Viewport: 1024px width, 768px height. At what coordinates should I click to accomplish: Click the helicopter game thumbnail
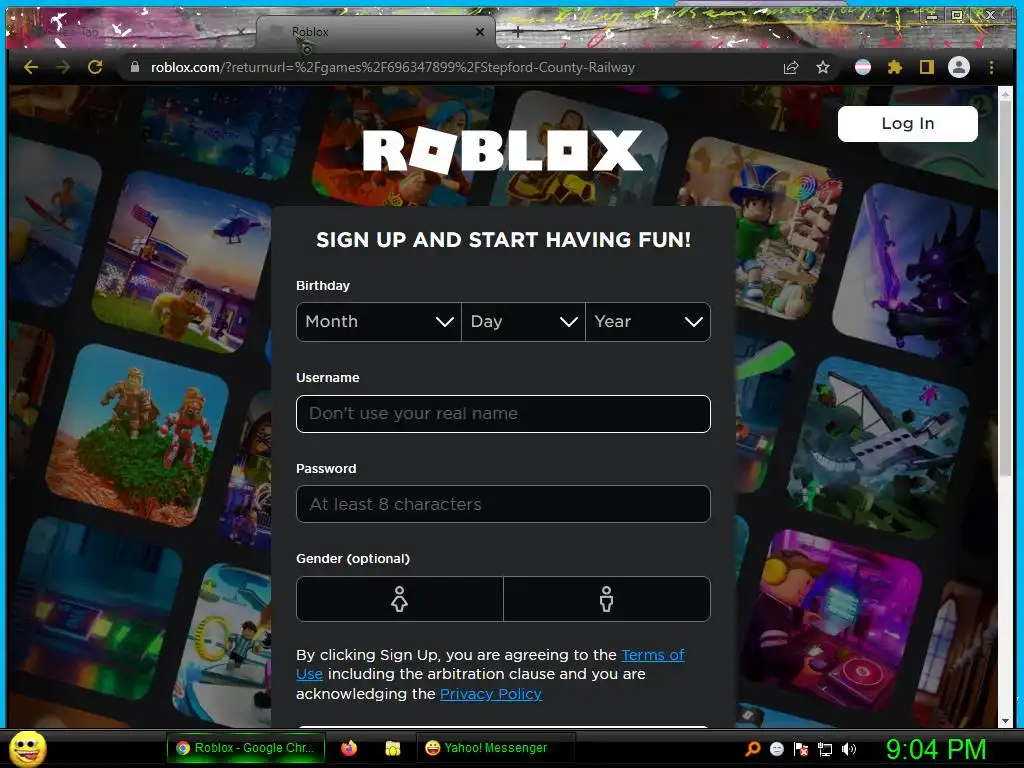[182, 262]
